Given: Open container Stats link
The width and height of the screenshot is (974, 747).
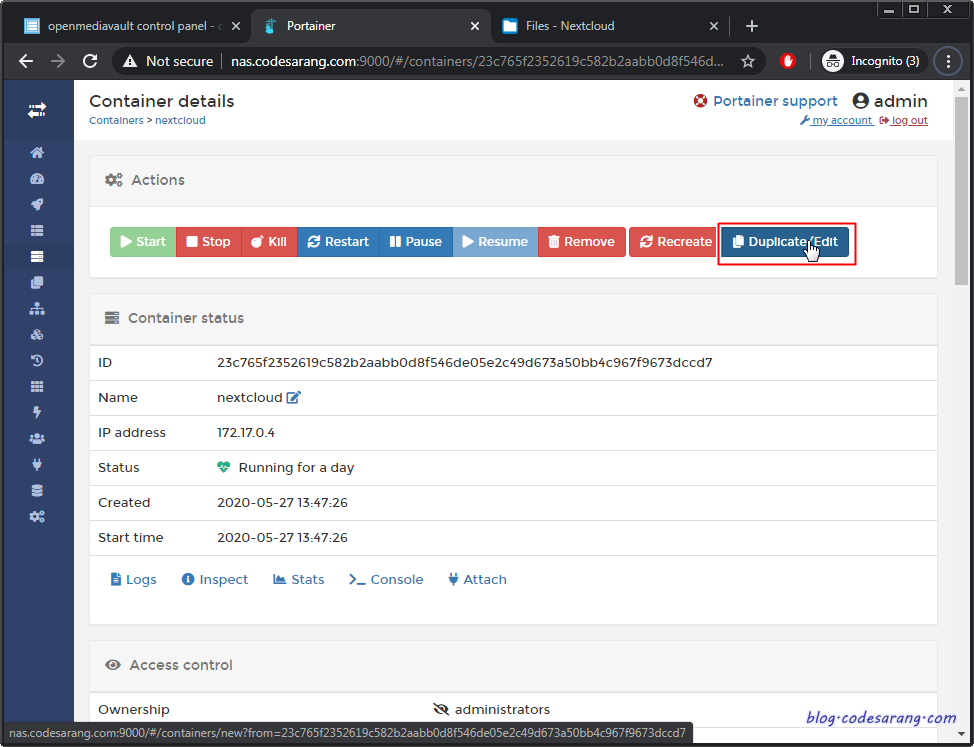Looking at the screenshot, I should tap(298, 579).
